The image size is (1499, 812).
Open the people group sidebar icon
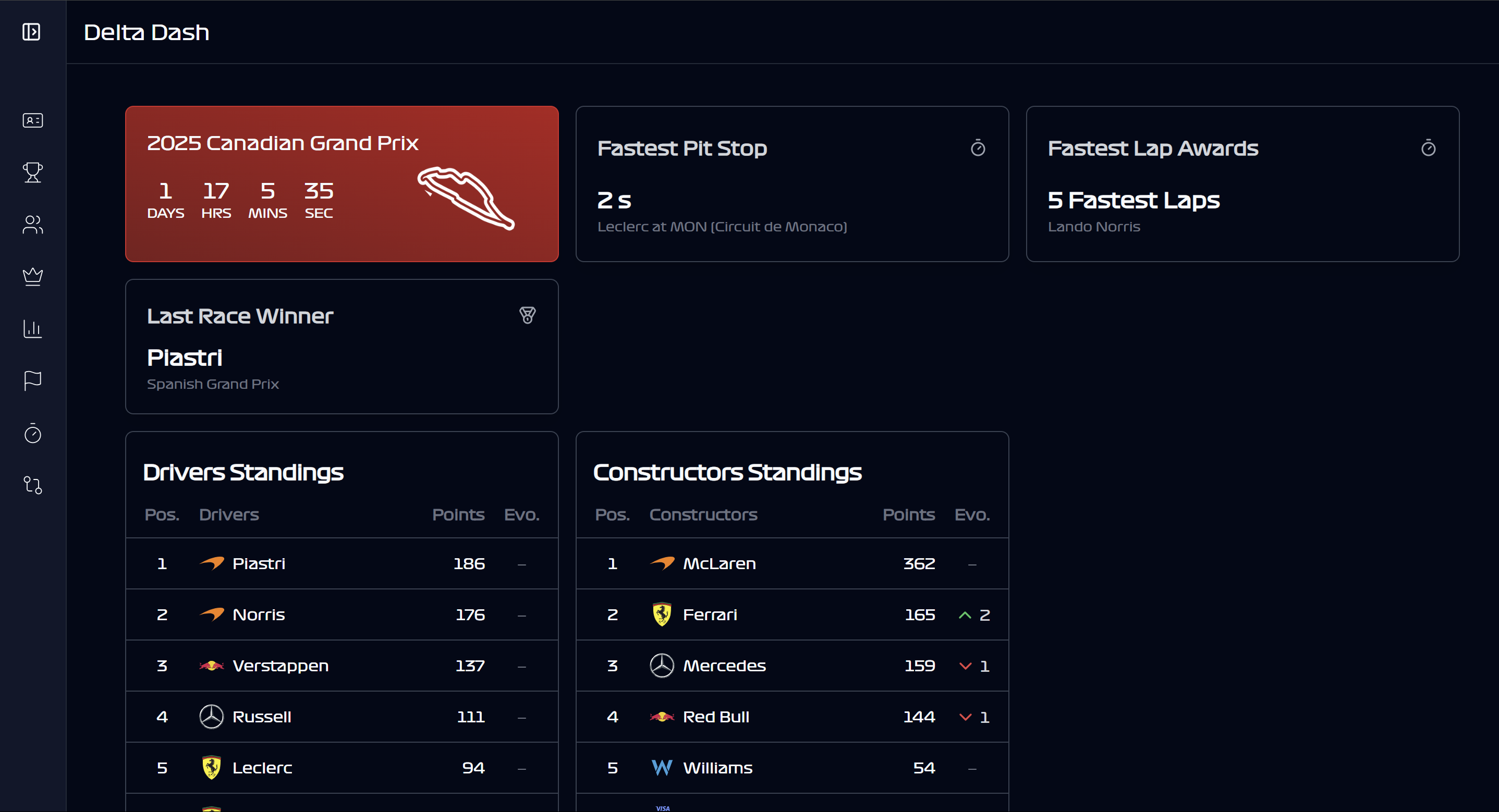tap(32, 225)
